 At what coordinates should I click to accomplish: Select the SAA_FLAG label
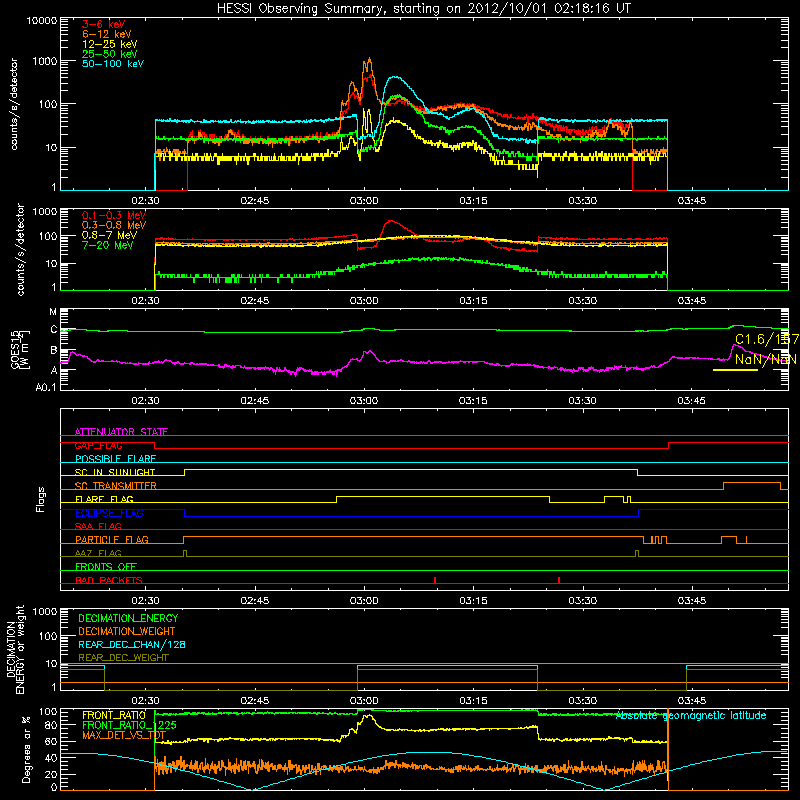coord(98,526)
